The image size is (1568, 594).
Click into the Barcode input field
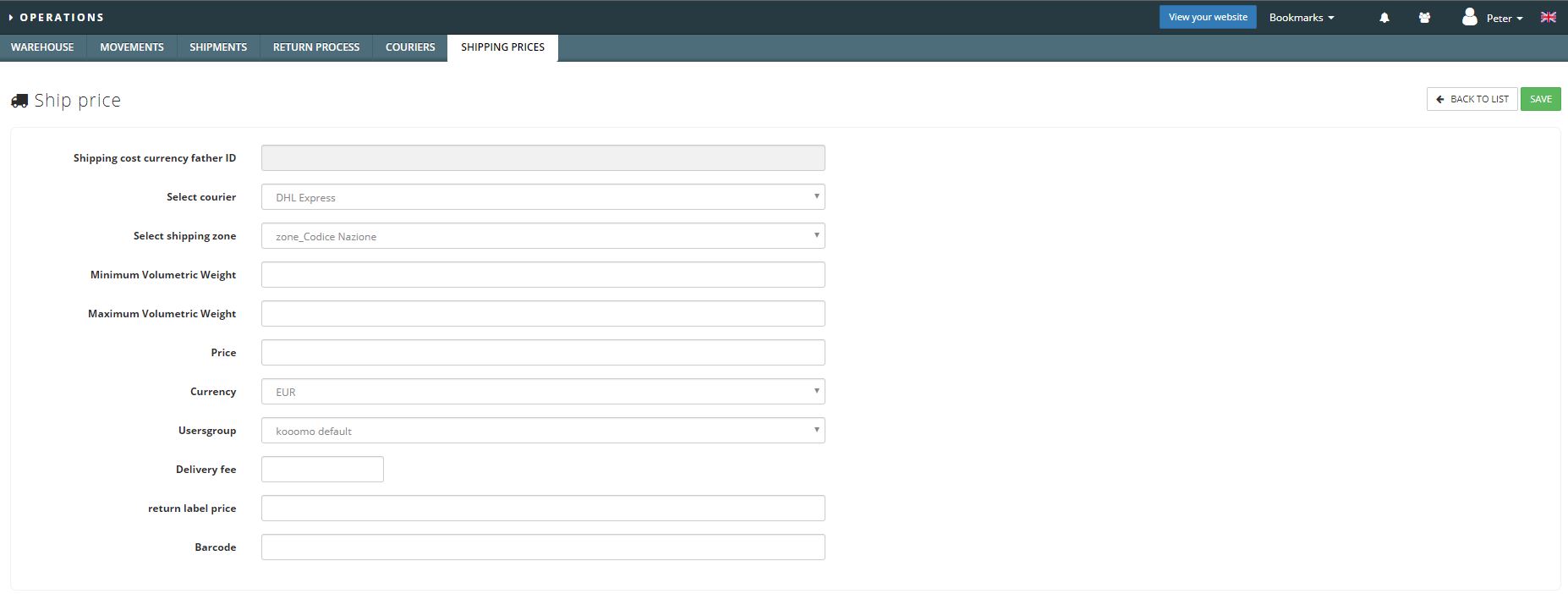pyautogui.click(x=543, y=547)
